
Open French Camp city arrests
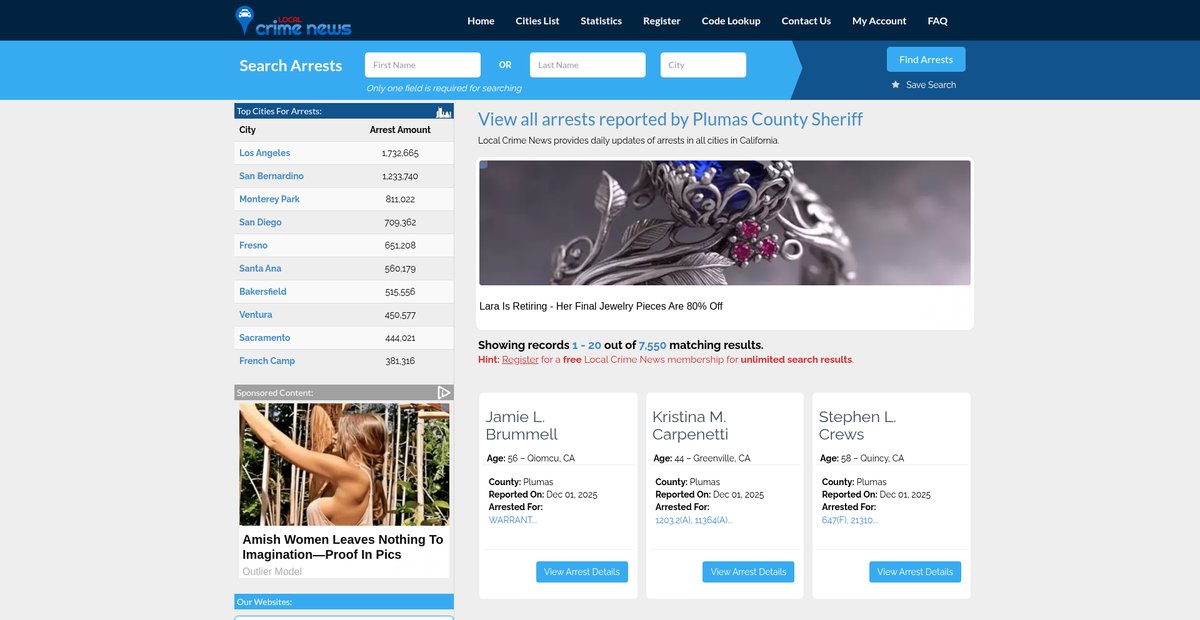(267, 361)
